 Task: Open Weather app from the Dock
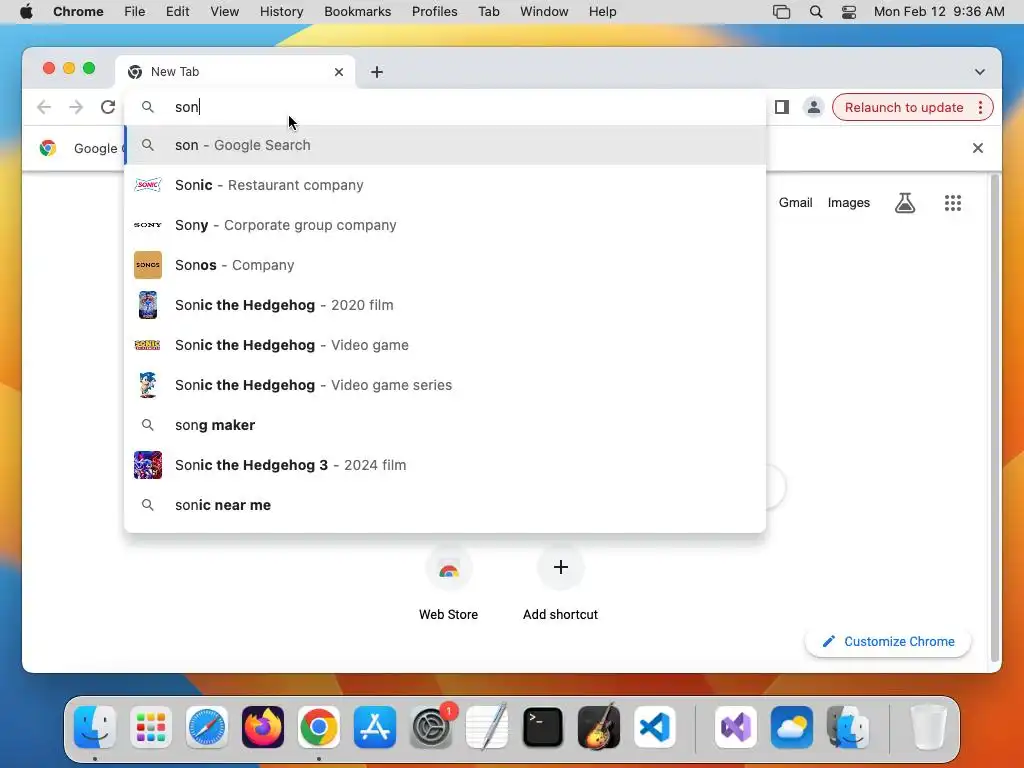tap(792, 727)
